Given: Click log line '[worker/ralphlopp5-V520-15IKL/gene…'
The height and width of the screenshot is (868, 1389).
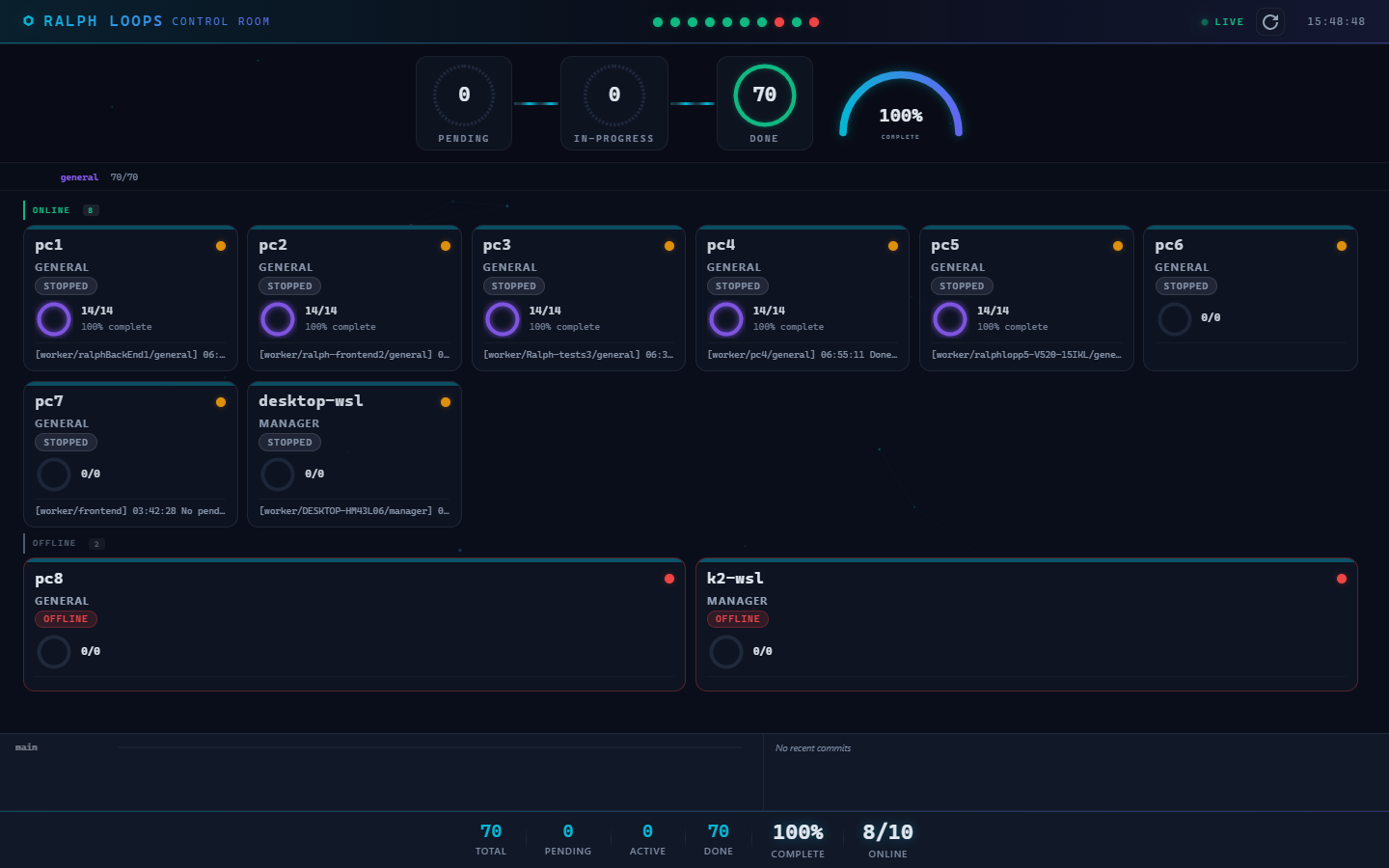Looking at the screenshot, I should tap(1026, 355).
